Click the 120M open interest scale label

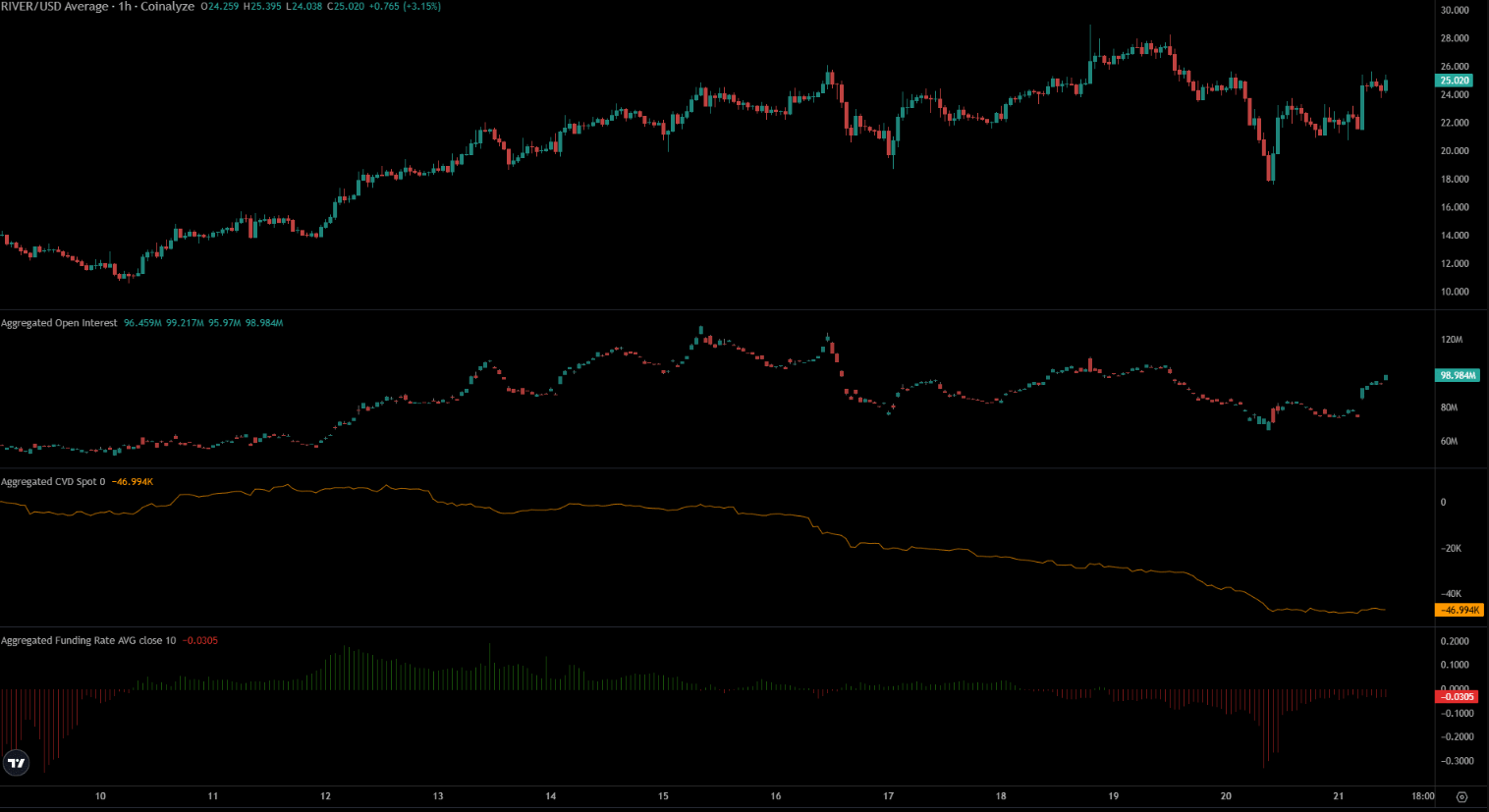click(x=1451, y=340)
